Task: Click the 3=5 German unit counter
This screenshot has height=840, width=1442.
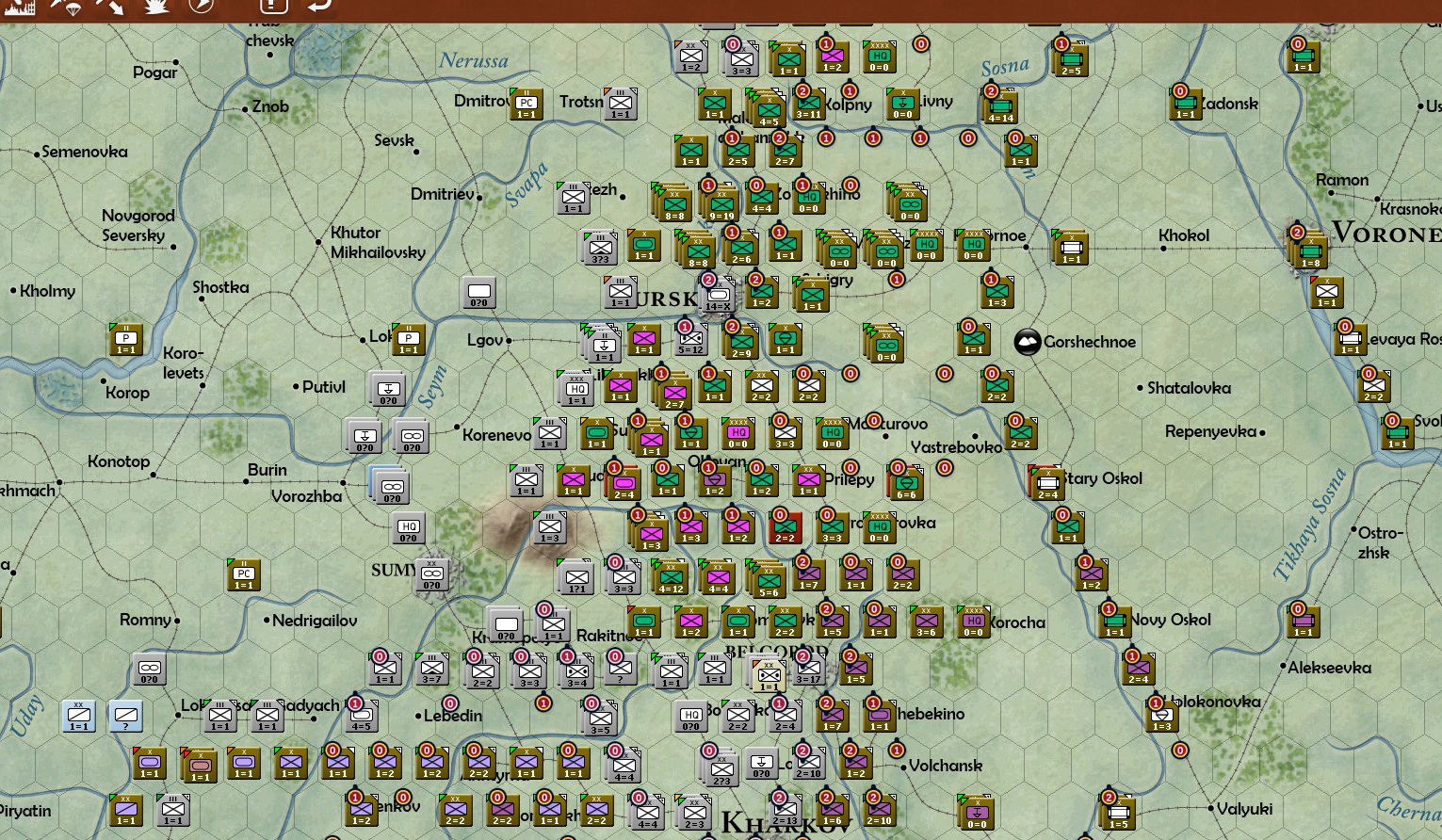Action: coord(600,719)
